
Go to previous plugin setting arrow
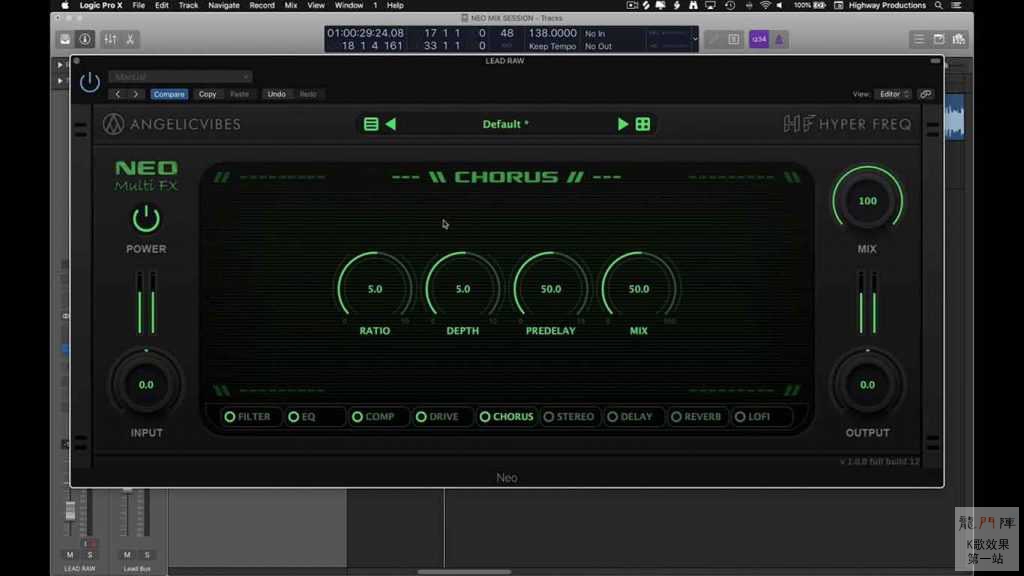pyautogui.click(x=118, y=94)
